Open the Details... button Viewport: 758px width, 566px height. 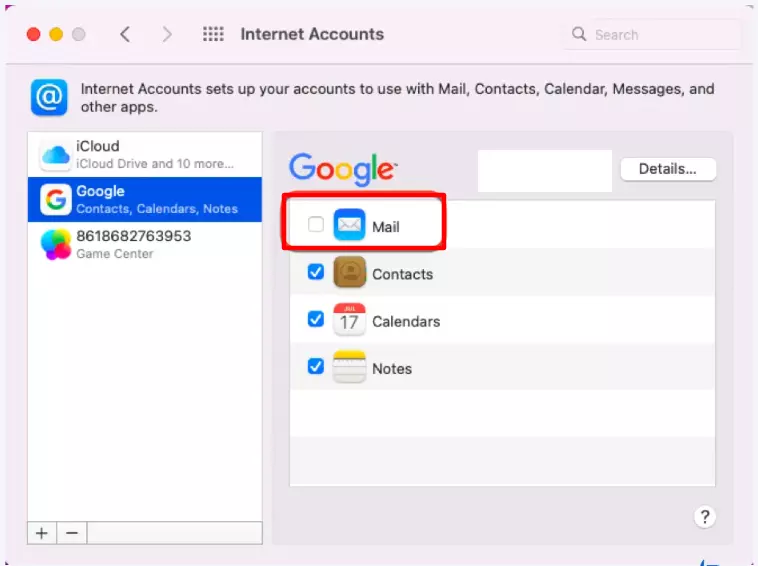[x=668, y=169]
